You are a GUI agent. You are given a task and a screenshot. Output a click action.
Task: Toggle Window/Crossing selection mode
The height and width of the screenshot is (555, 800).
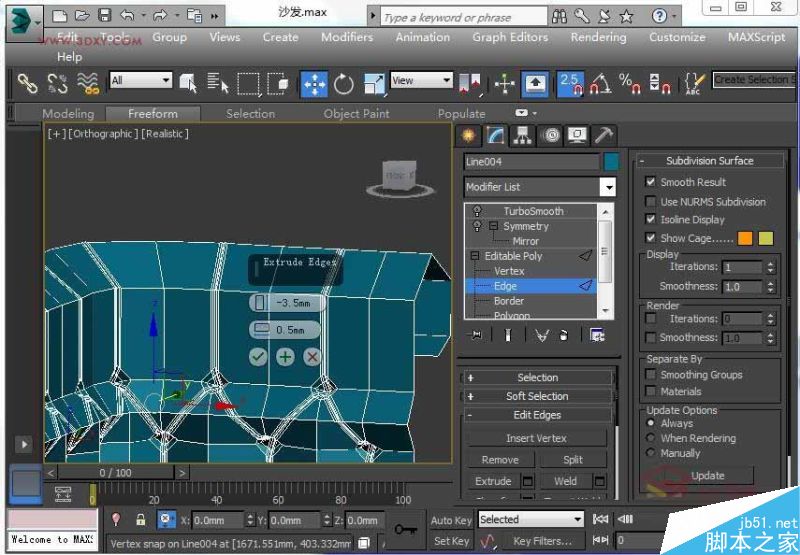click(x=278, y=83)
